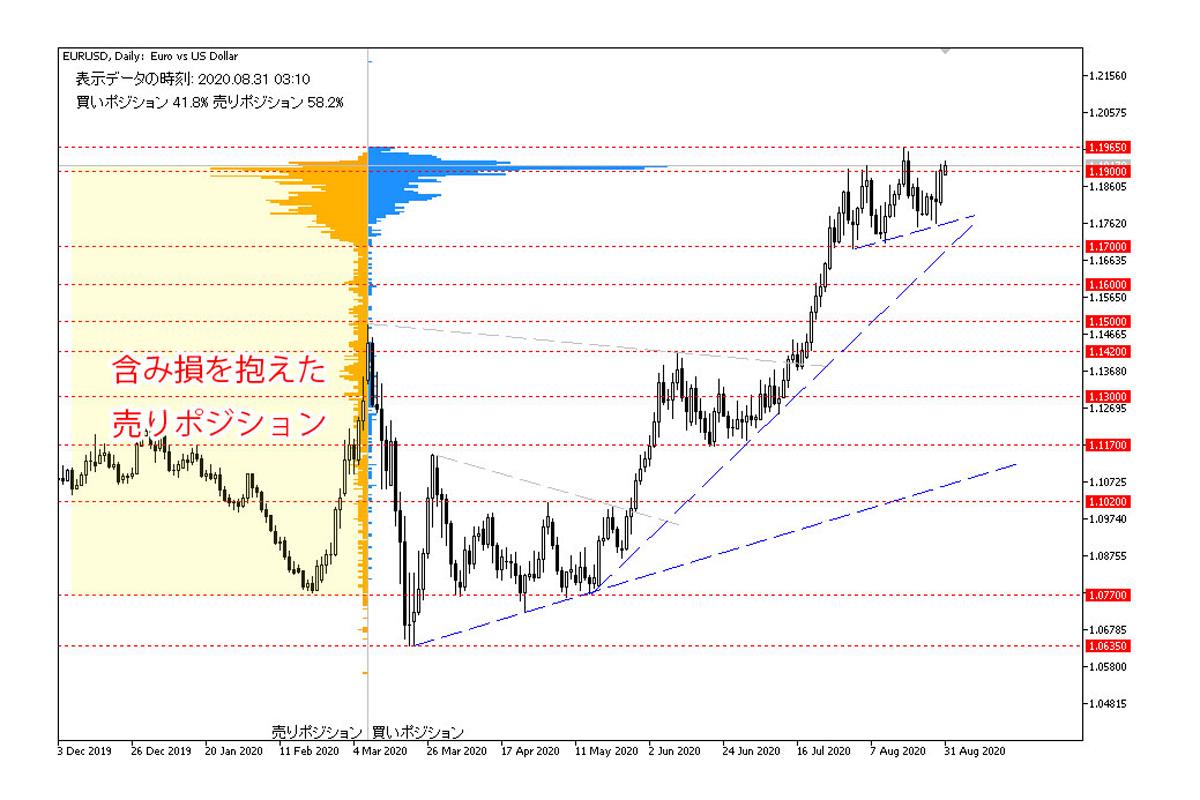Select the 買いポジション label at chart bottom
The width and height of the screenshot is (1200, 800).
coord(418,731)
